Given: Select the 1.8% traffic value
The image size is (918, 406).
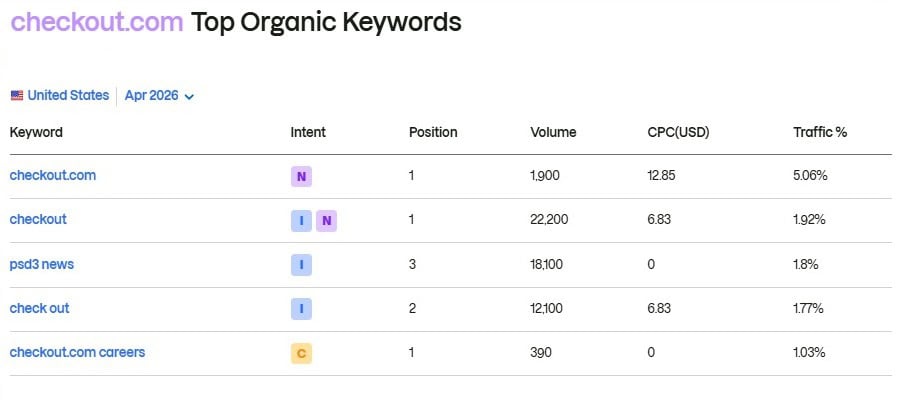Looking at the screenshot, I should point(806,264).
